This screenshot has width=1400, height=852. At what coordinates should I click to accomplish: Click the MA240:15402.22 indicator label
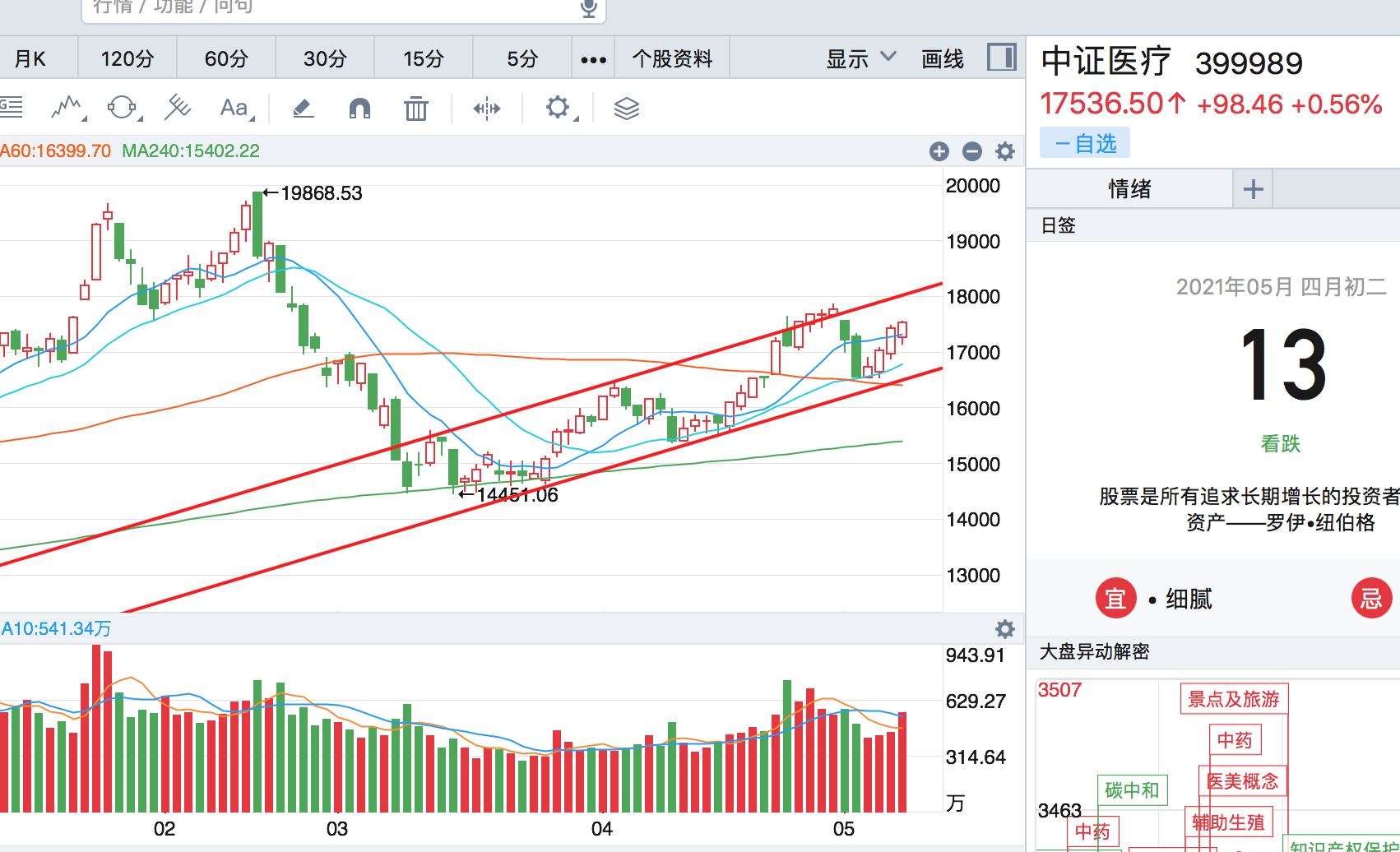[191, 151]
